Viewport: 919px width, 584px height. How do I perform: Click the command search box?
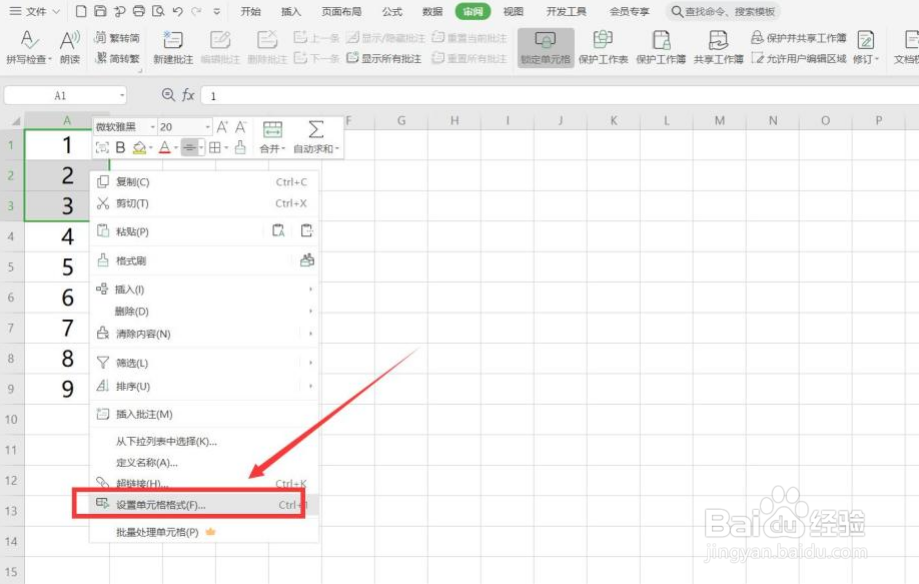724,12
